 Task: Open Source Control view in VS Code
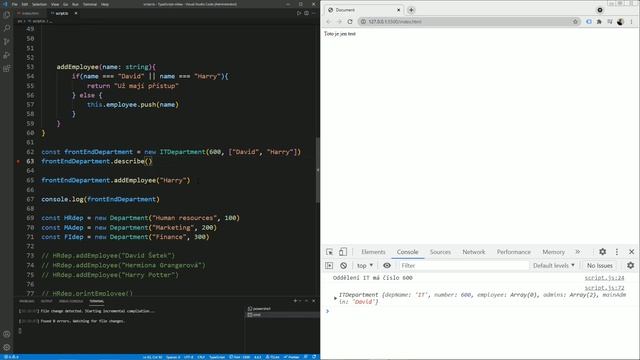(x=7, y=42)
